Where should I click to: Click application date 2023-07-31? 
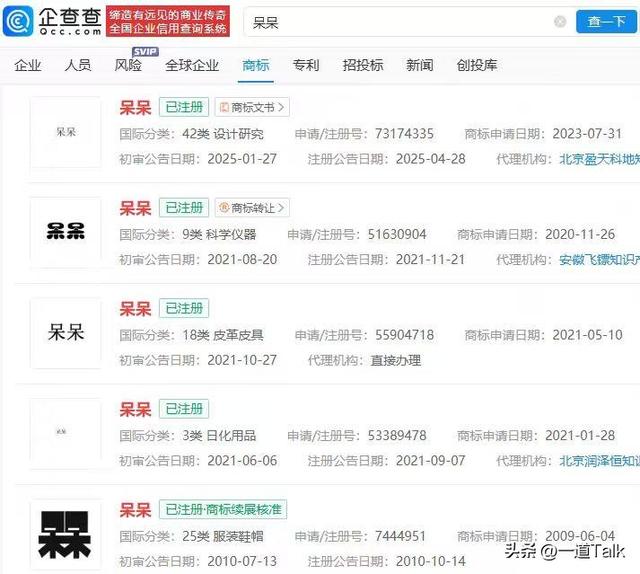click(587, 134)
